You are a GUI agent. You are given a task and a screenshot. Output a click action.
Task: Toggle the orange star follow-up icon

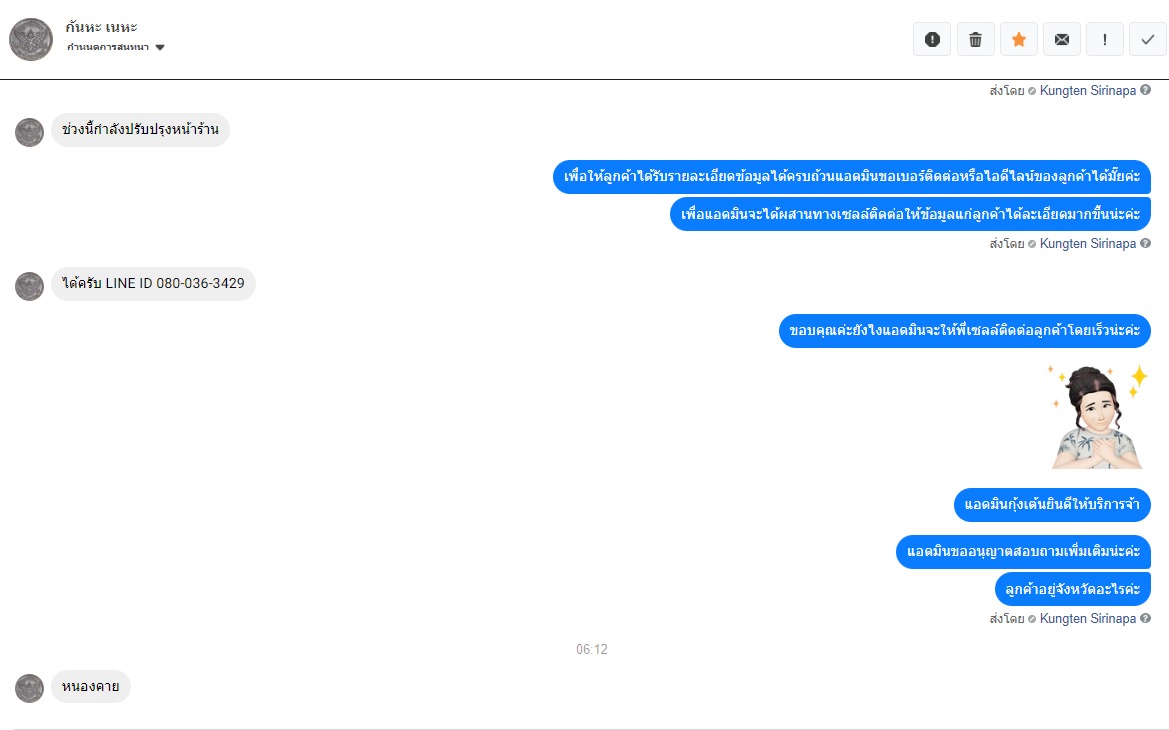point(1018,40)
